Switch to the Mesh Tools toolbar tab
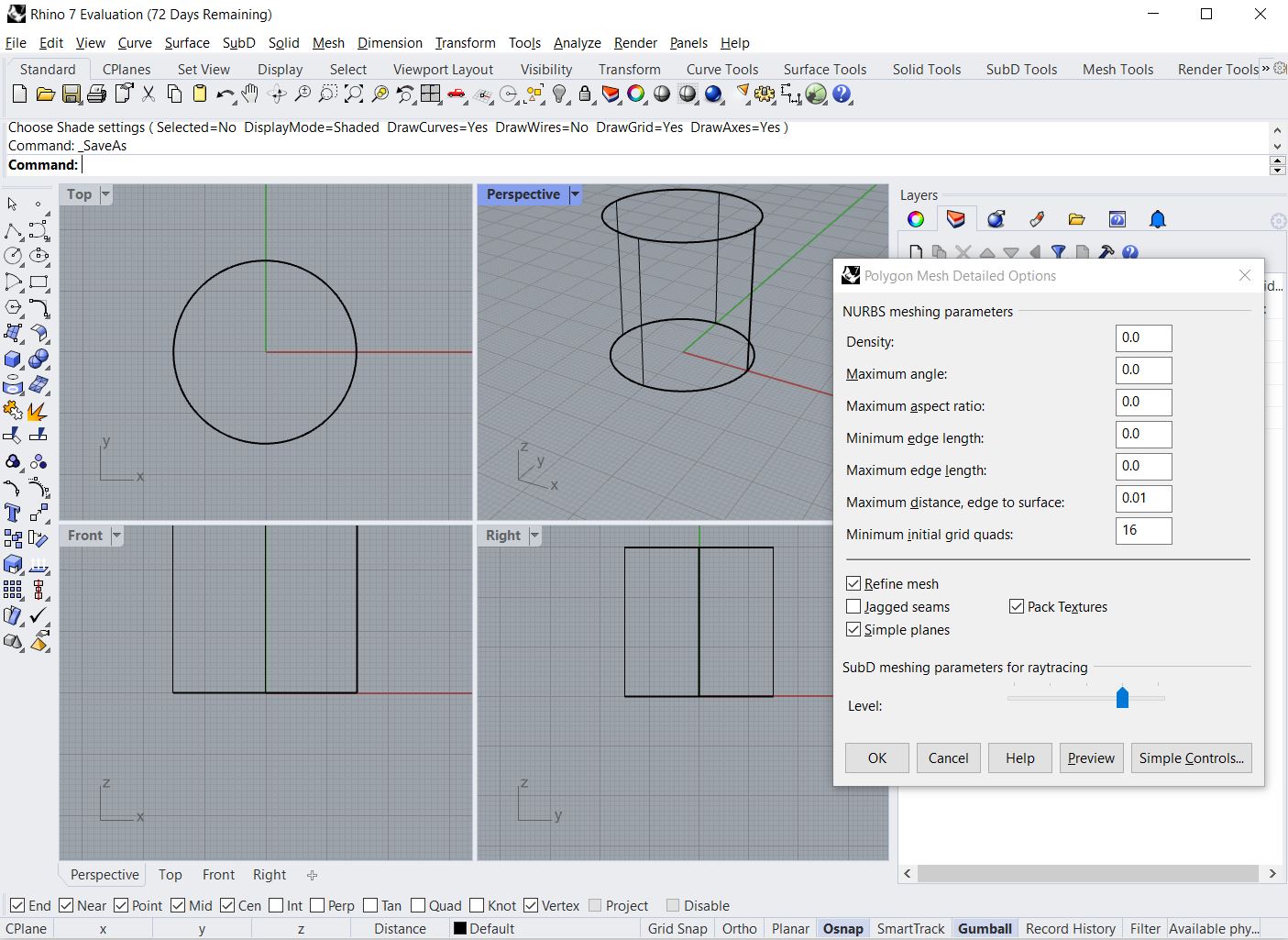 coord(1117,69)
